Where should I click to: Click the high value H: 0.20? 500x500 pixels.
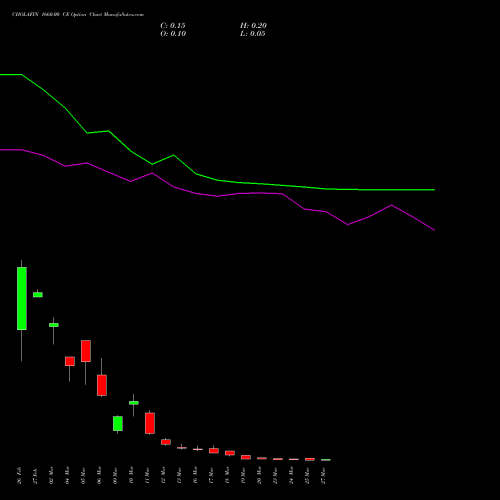(x=253, y=26)
